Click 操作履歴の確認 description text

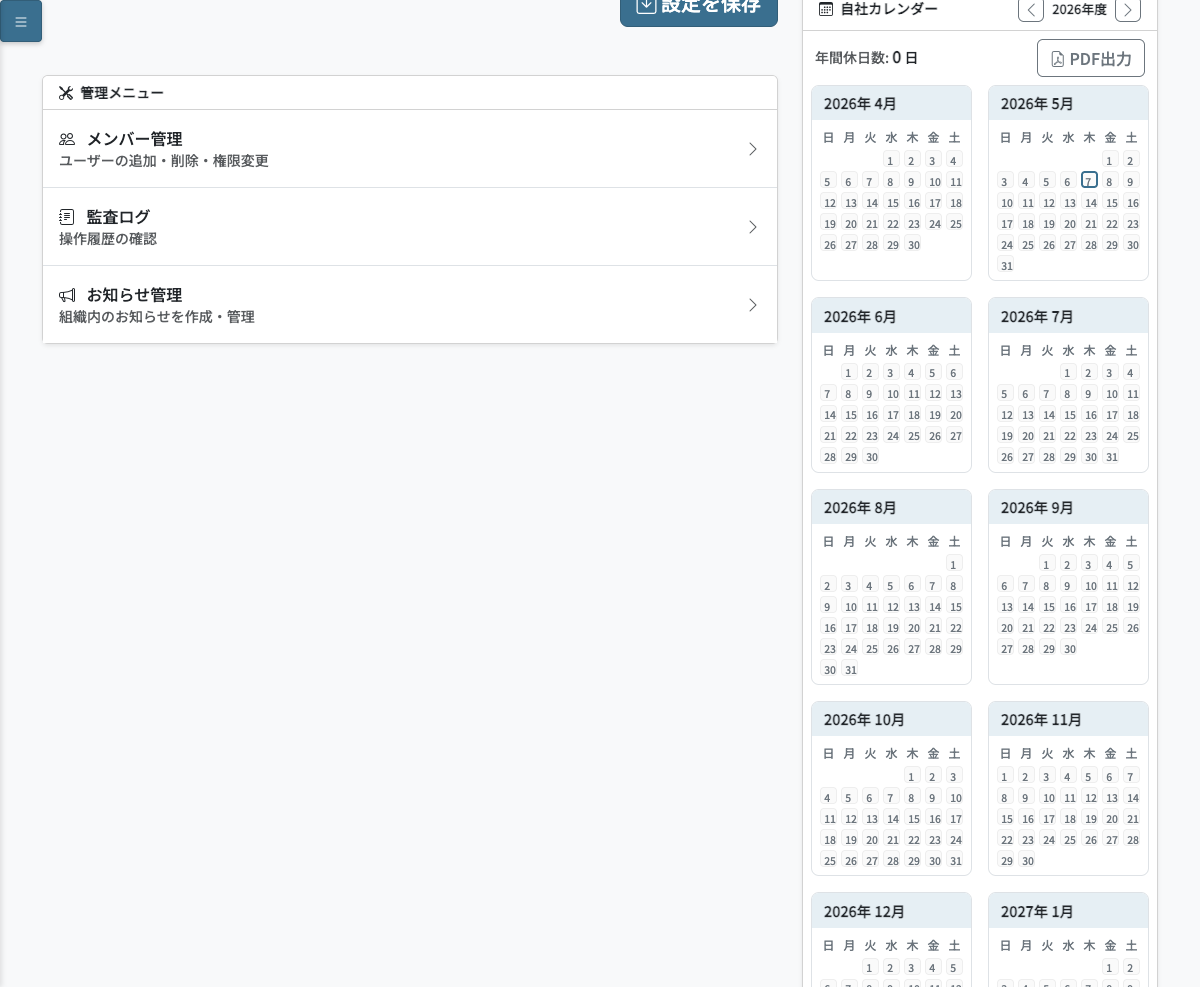(x=108, y=238)
